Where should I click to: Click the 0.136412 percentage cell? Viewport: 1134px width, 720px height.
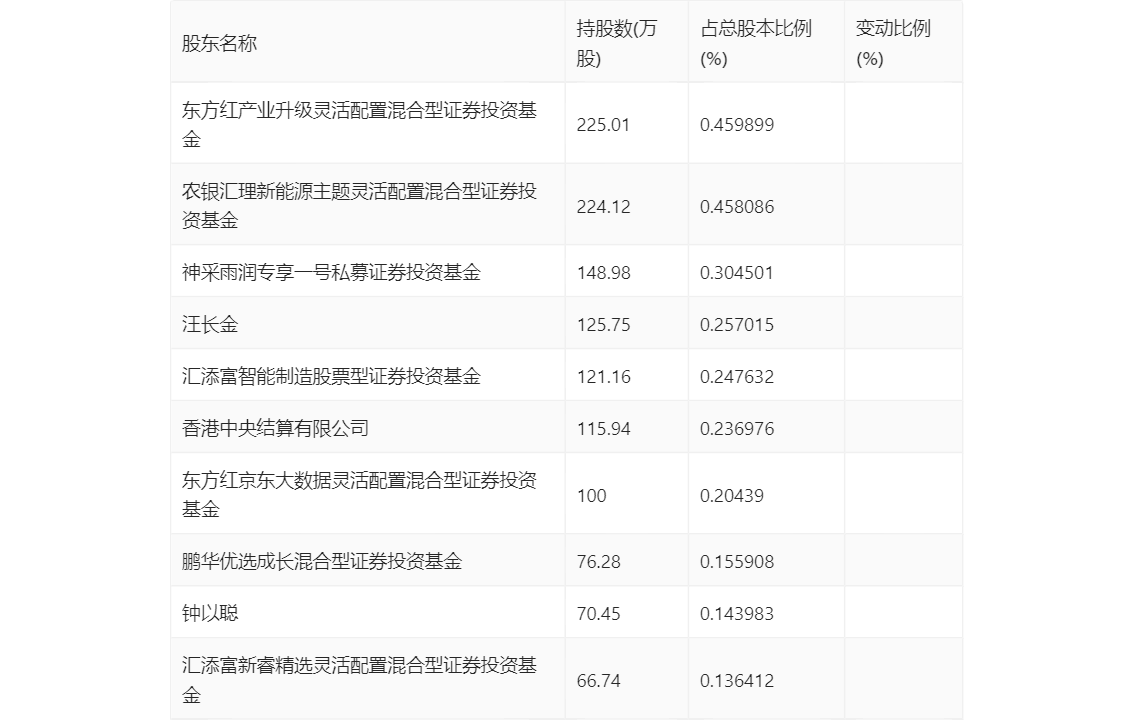pos(737,681)
